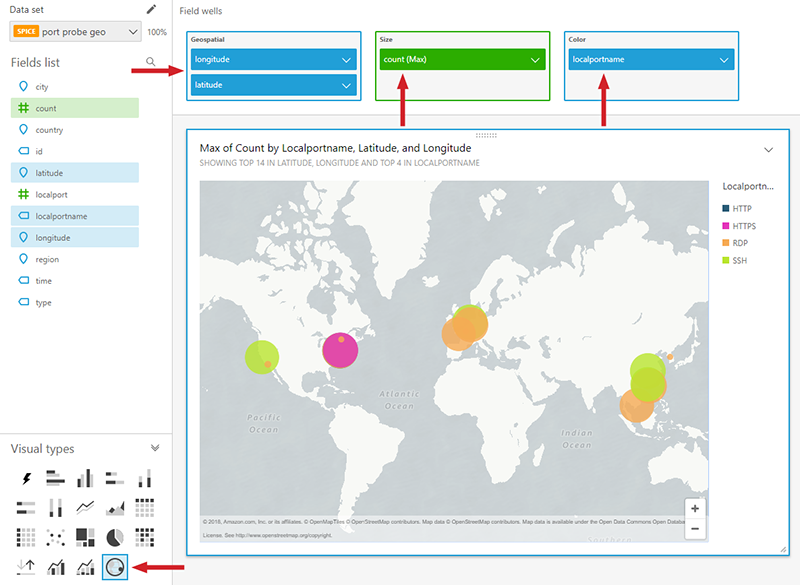Viewport: 800px width, 585px height.
Task: Select the latitude field in fields list
Action: (74, 173)
